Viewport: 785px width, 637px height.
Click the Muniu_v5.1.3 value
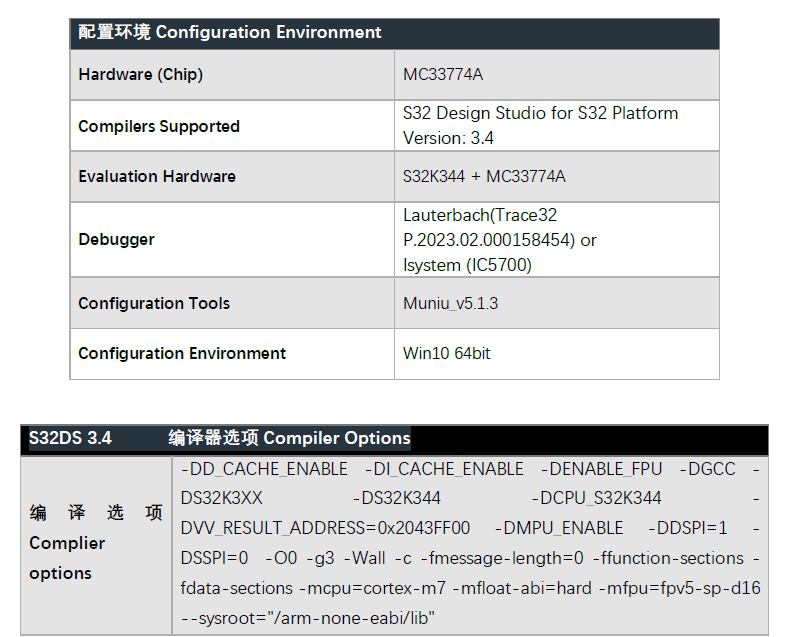pyautogui.click(x=451, y=303)
